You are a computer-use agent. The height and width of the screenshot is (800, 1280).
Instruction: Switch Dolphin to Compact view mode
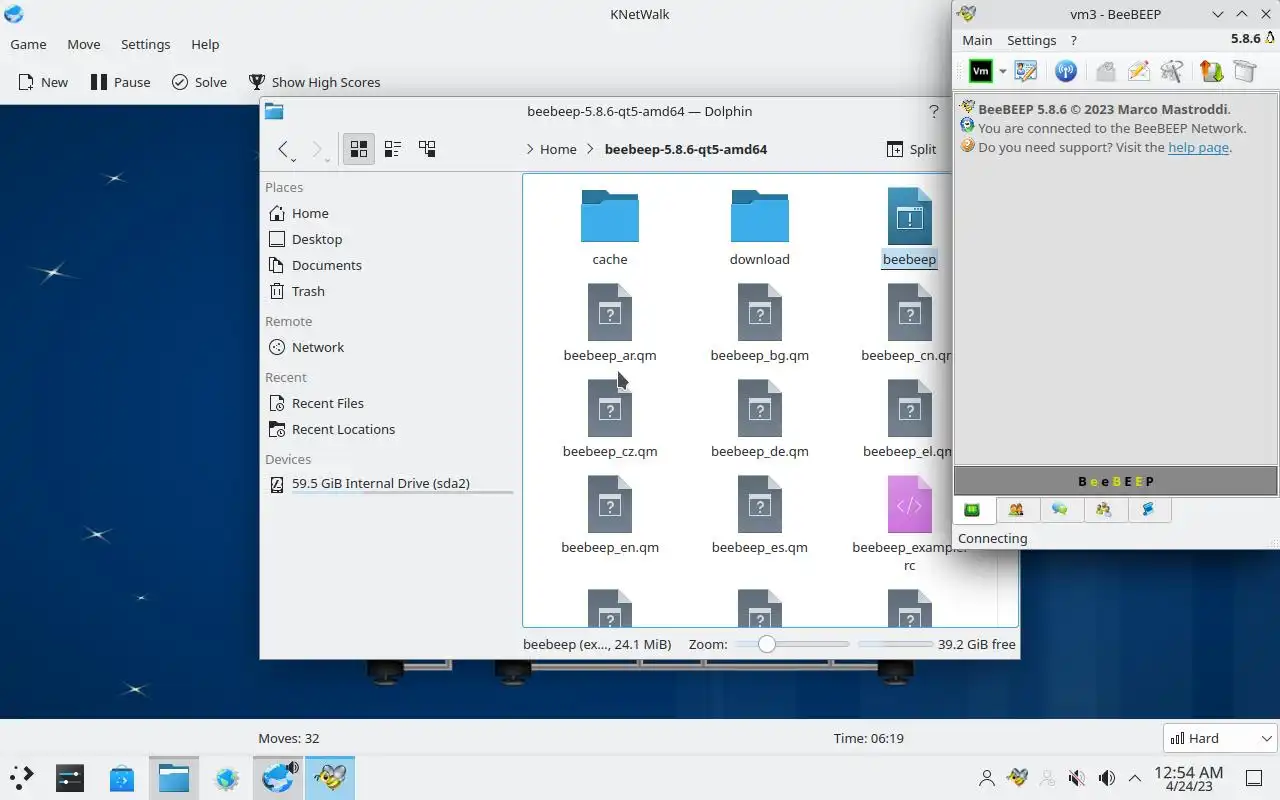393,149
